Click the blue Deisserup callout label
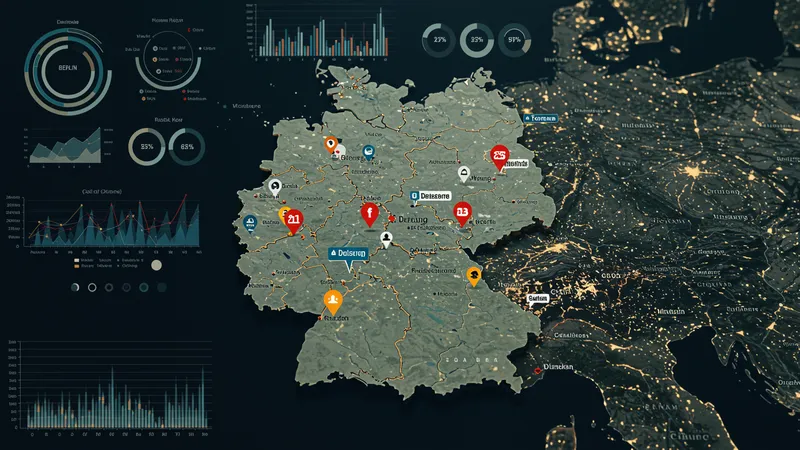Viewport: 800px width, 450px height. (x=353, y=255)
